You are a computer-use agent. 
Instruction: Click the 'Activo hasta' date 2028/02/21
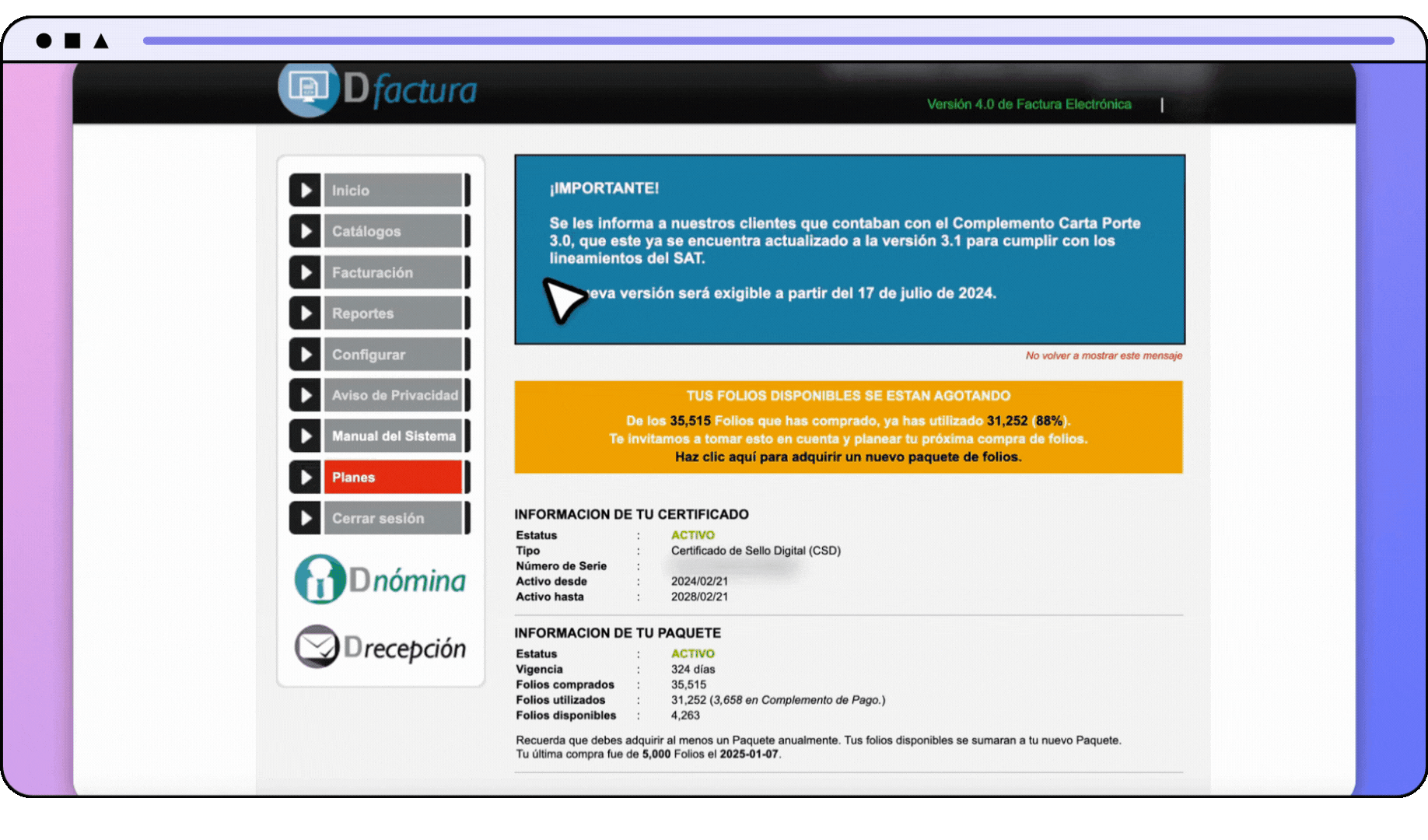[x=699, y=597]
